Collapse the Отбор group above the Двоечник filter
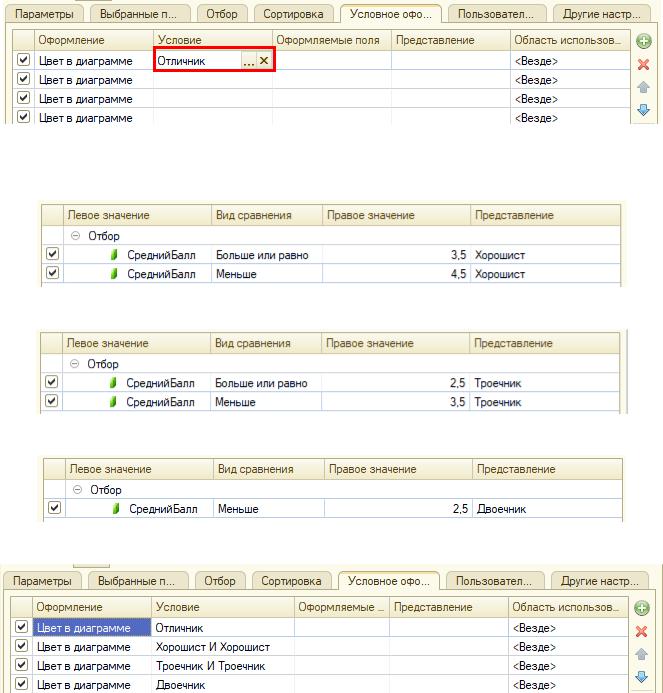663x693 pixels. click(x=78, y=490)
